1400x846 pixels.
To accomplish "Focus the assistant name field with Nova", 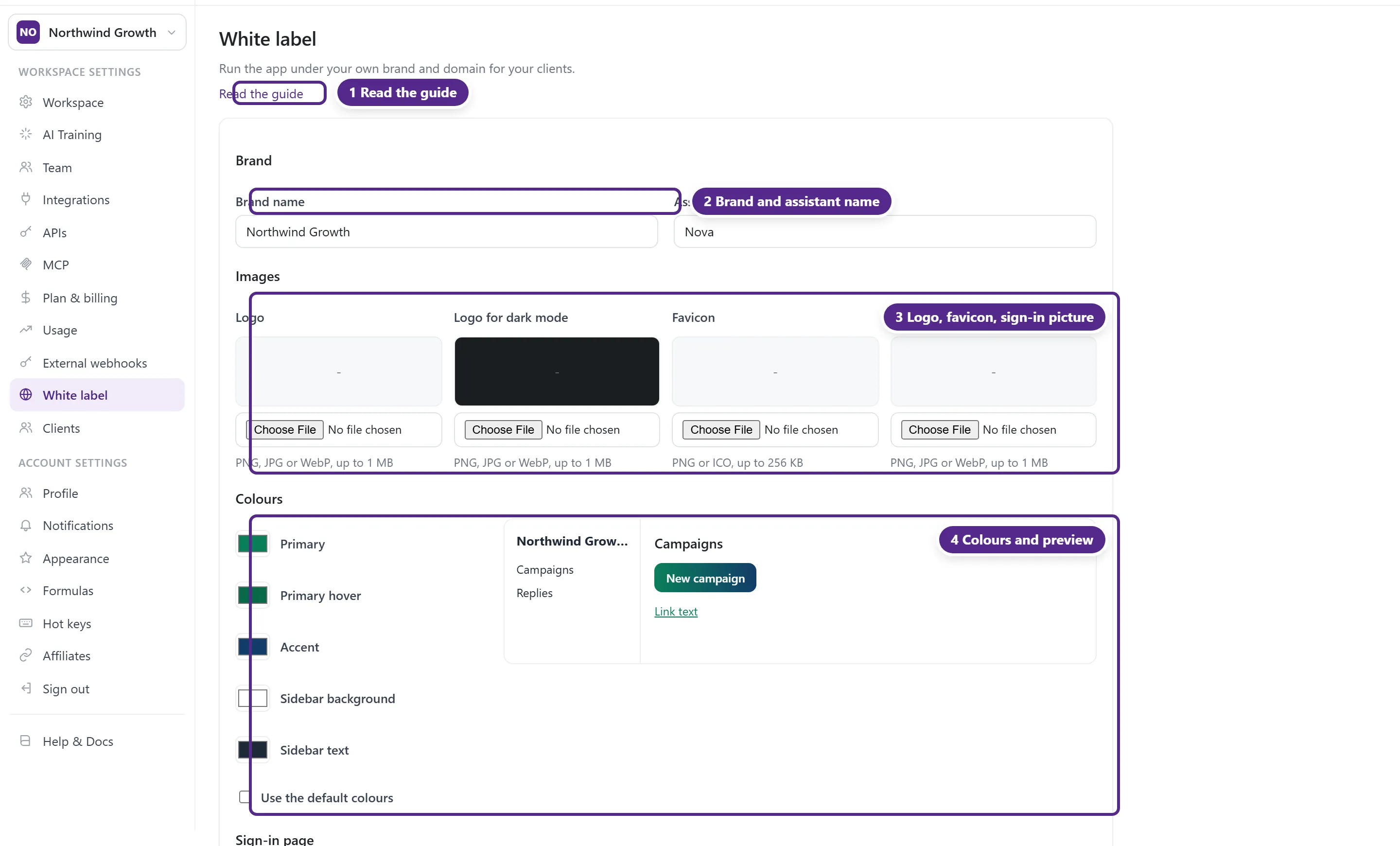I will tap(885, 232).
